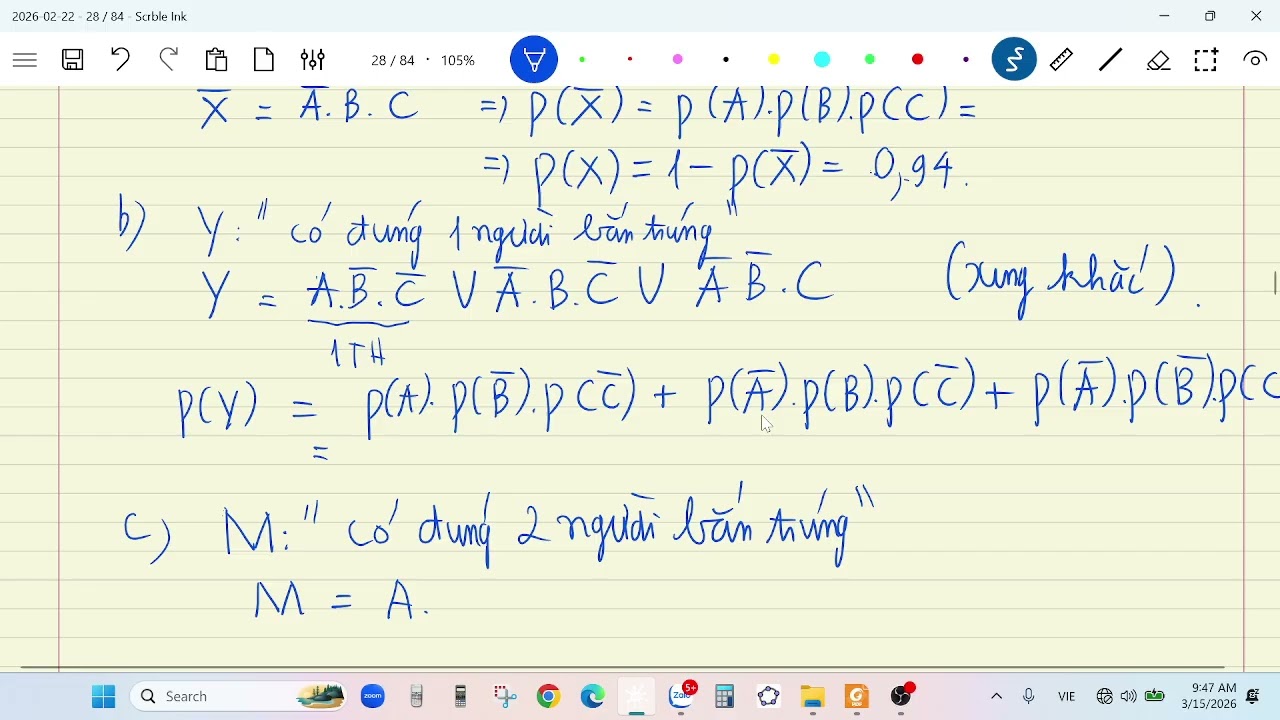Click the 105% zoom level
Screen dimensions: 1280x720
tap(458, 60)
